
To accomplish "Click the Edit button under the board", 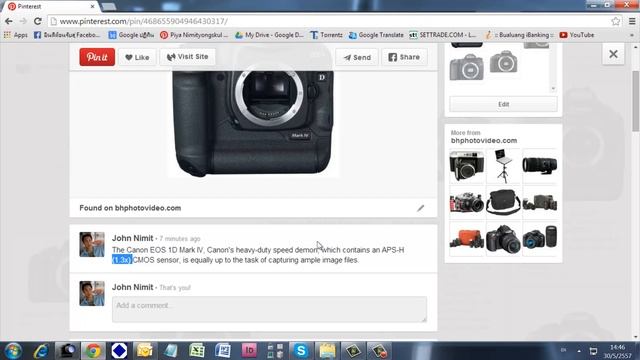I will point(503,104).
